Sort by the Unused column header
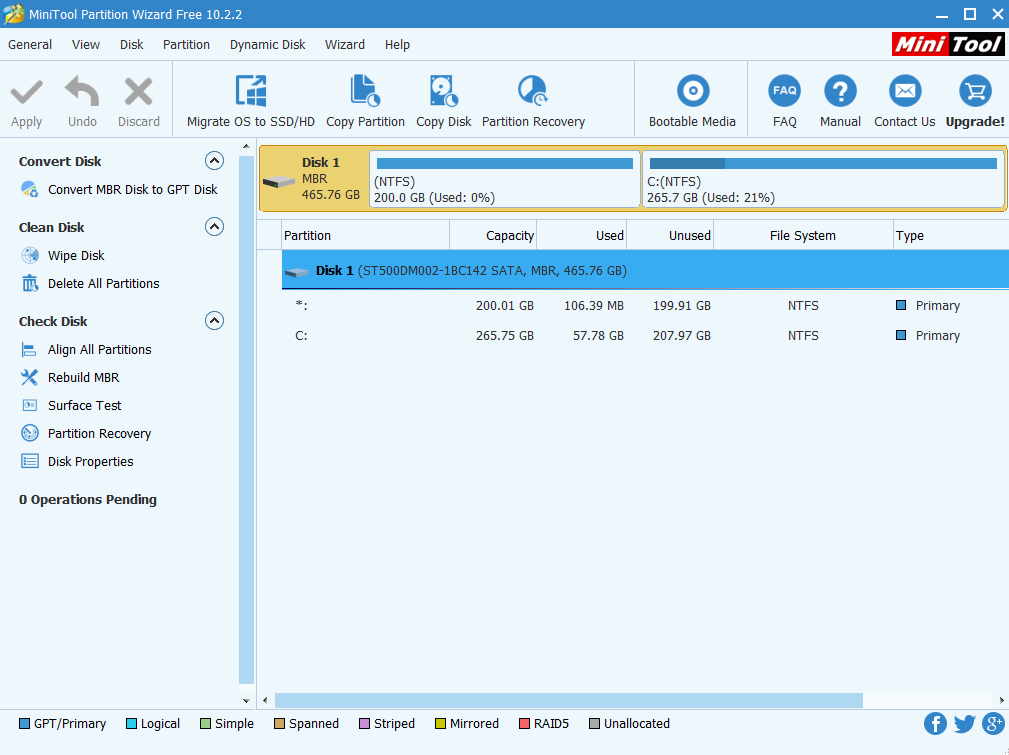Image resolution: width=1009 pixels, height=755 pixels. pos(671,236)
